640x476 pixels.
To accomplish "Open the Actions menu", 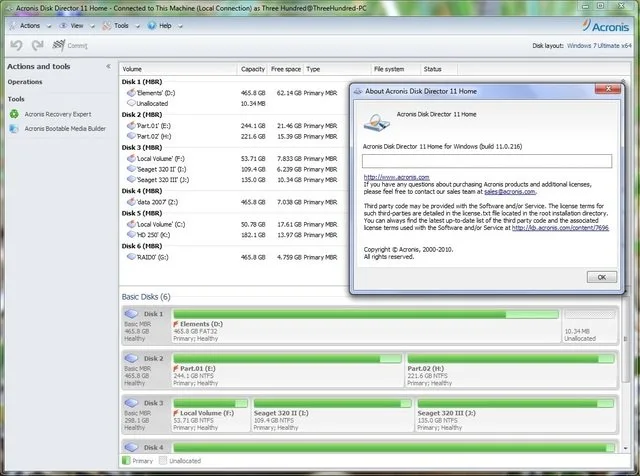I will (30, 25).
